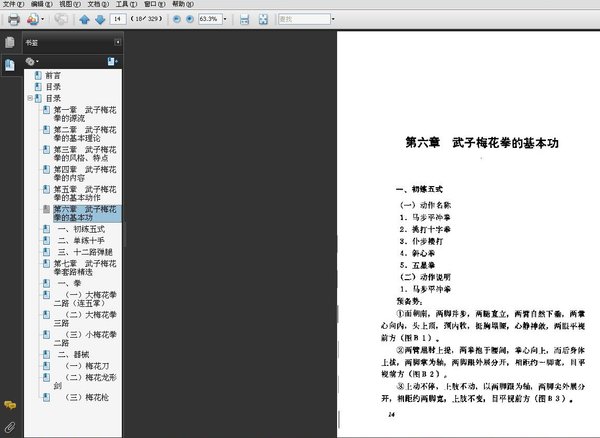This screenshot has height=438, width=600.
Task: Open bookmark 二、单练十手
Action: [x=81, y=241]
